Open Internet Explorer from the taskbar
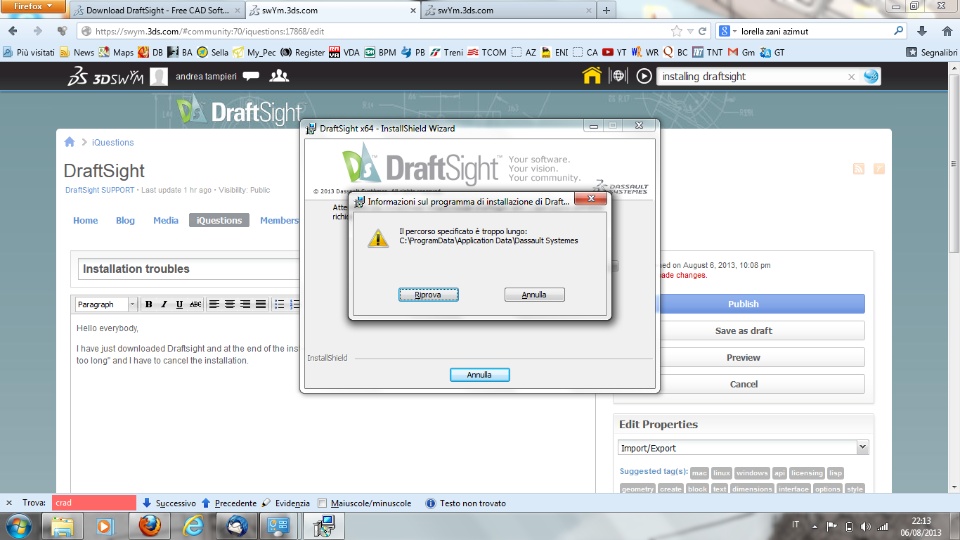The height and width of the screenshot is (540, 960). click(193, 526)
